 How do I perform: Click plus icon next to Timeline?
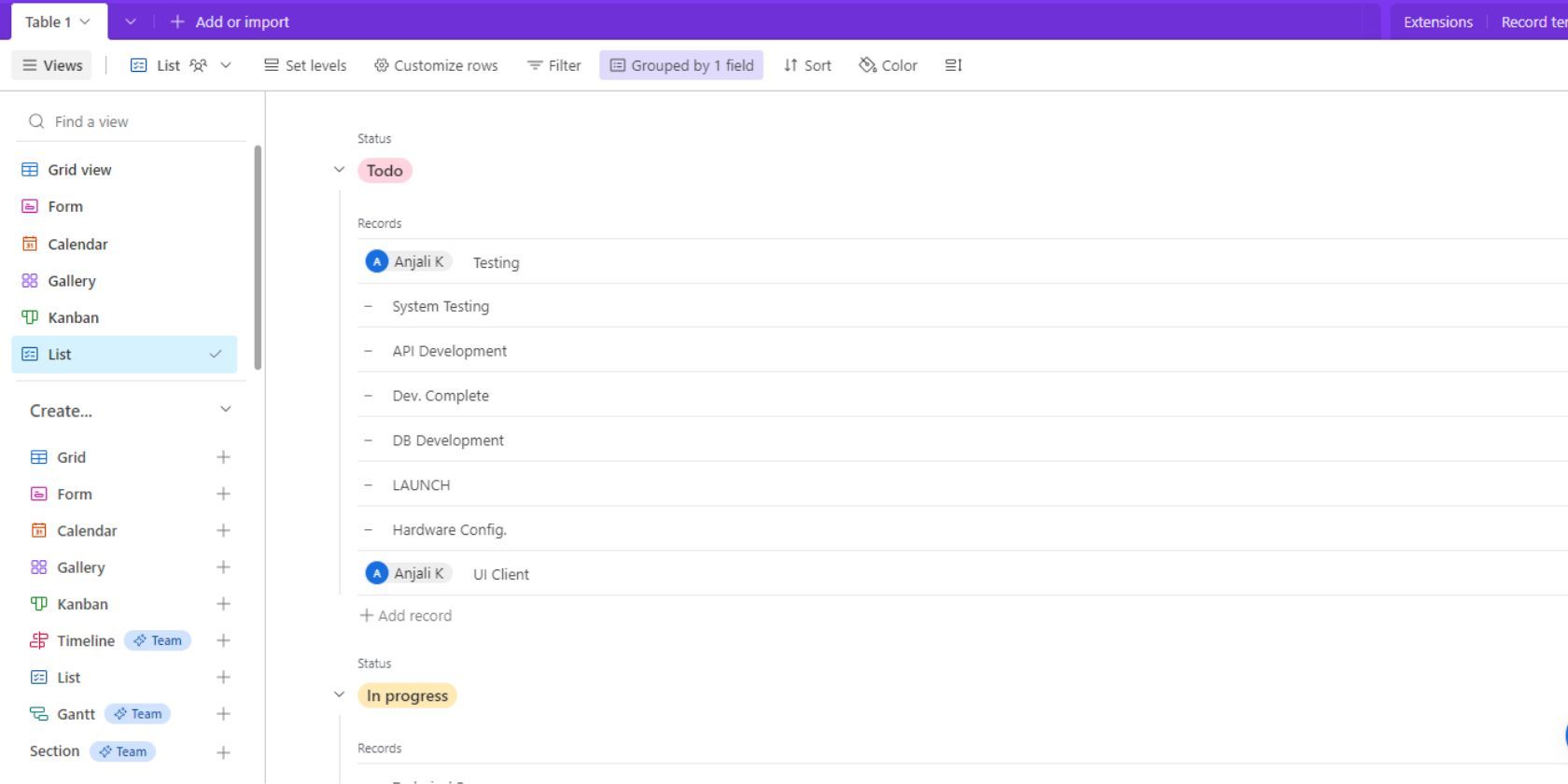coord(223,640)
